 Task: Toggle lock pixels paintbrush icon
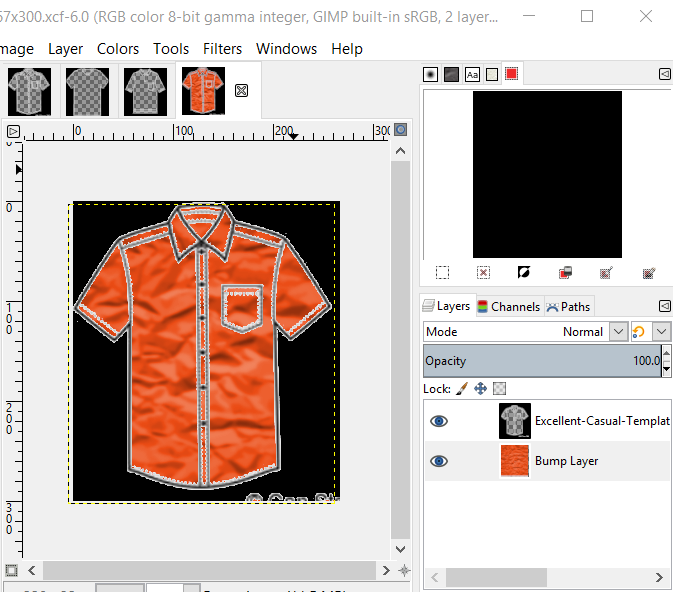[461, 388]
